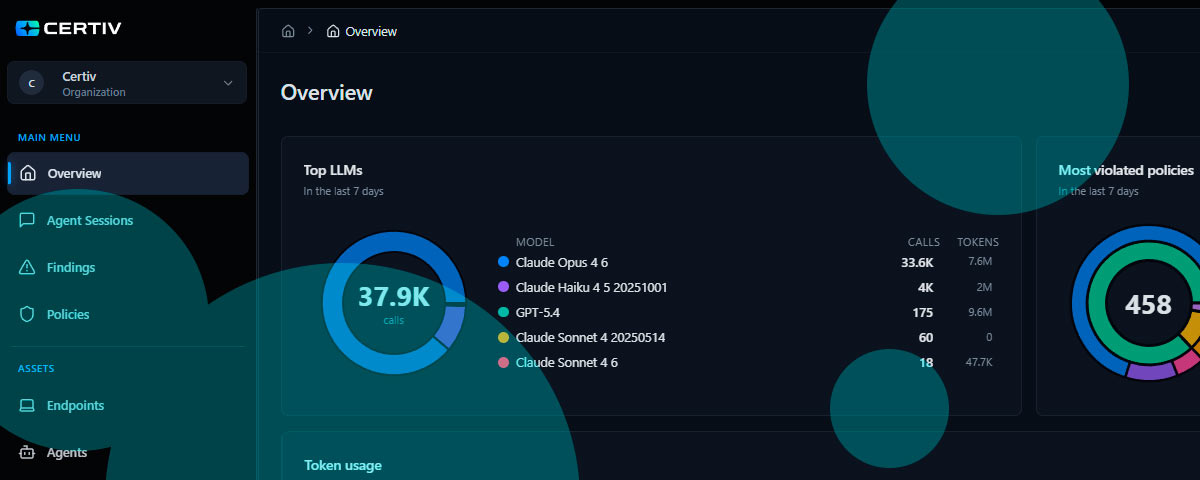Viewport: 1200px width, 480px height.
Task: Click the Endpoints laptop icon
Action: tap(28, 405)
